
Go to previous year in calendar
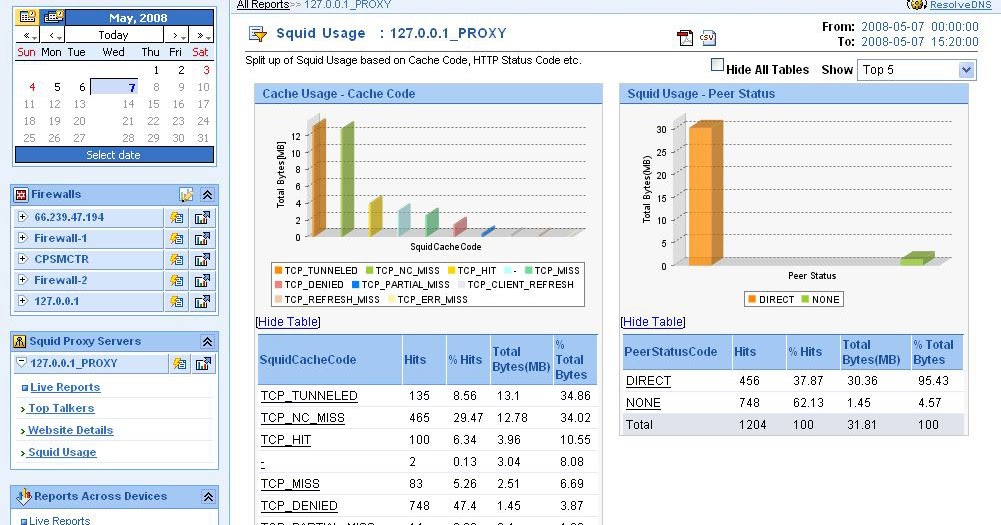tap(28, 35)
